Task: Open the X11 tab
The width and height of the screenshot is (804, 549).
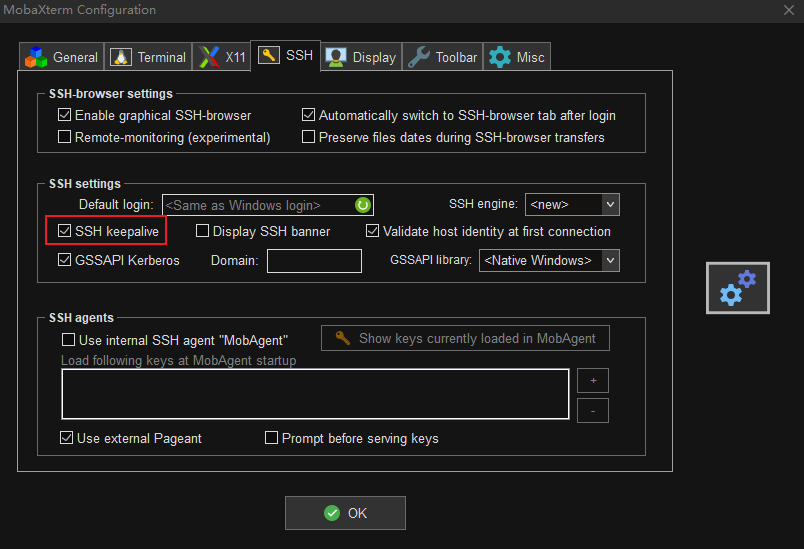Action: pos(222,57)
